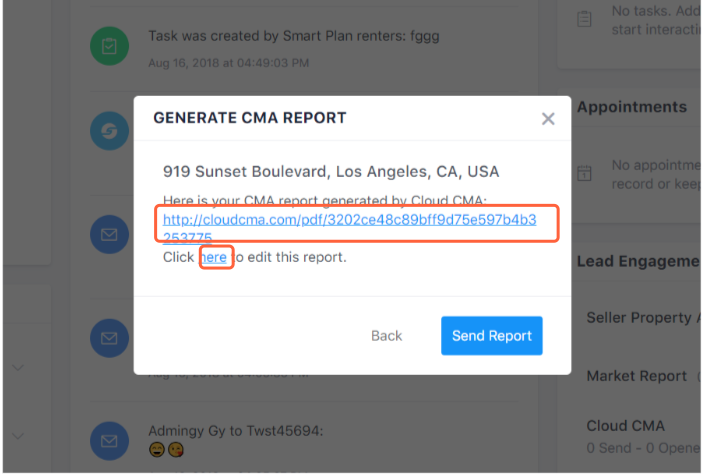Click the mail icon beside Admingy Gy message

[107, 441]
